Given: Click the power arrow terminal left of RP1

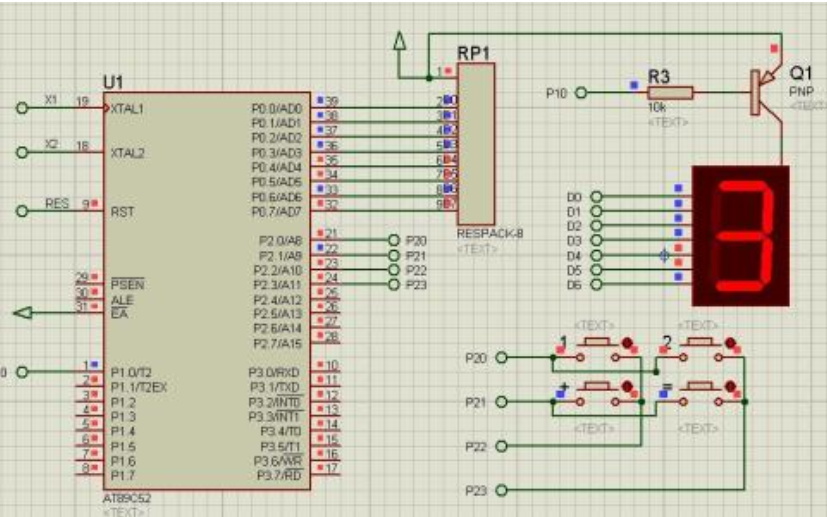Looking at the screenshot, I should click(x=400, y=41).
